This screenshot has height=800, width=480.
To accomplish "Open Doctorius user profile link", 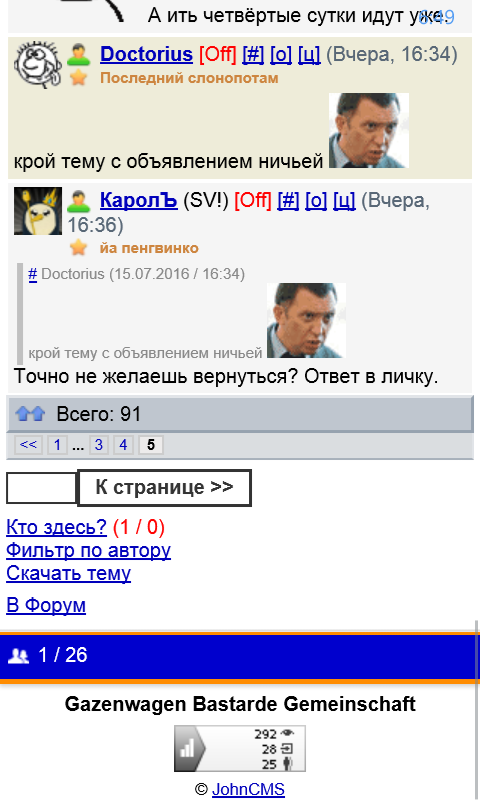I will pyautogui.click(x=146, y=54).
